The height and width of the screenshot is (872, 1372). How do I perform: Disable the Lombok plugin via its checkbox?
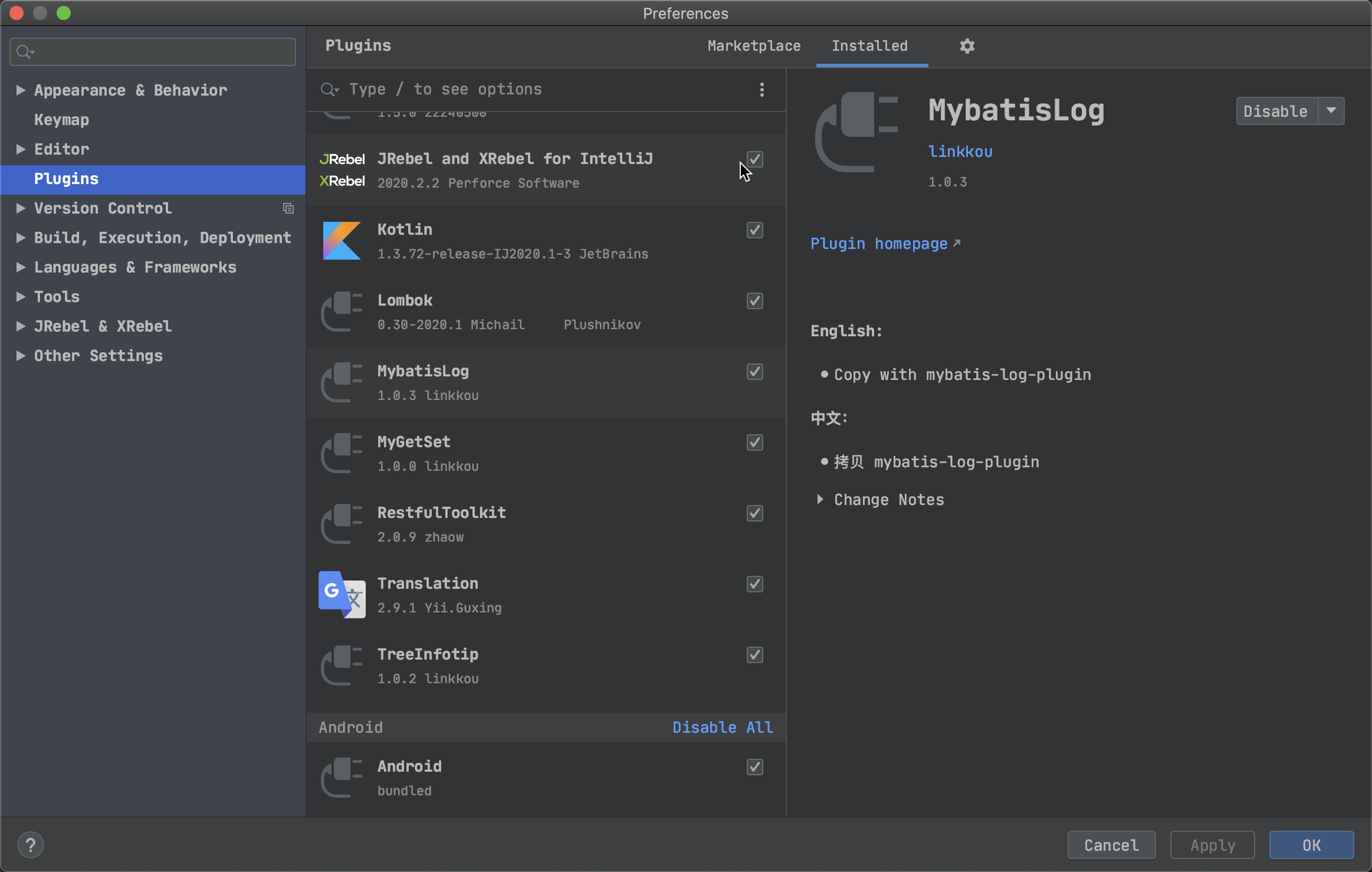pyautogui.click(x=754, y=301)
